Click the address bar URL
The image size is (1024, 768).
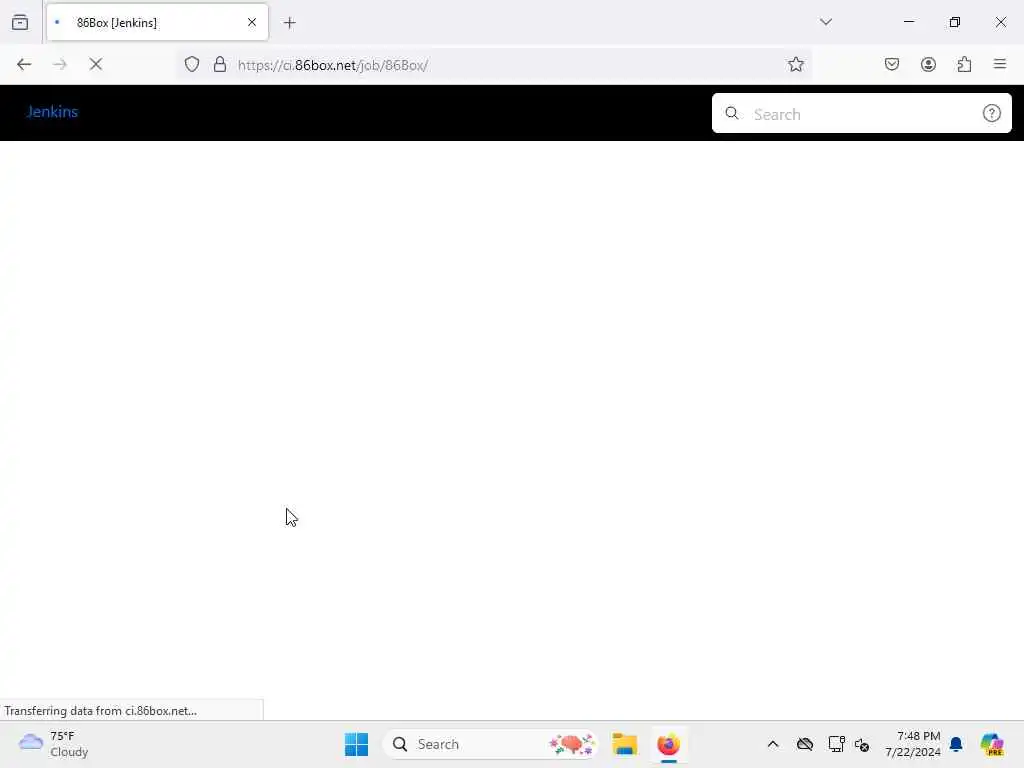(x=333, y=65)
